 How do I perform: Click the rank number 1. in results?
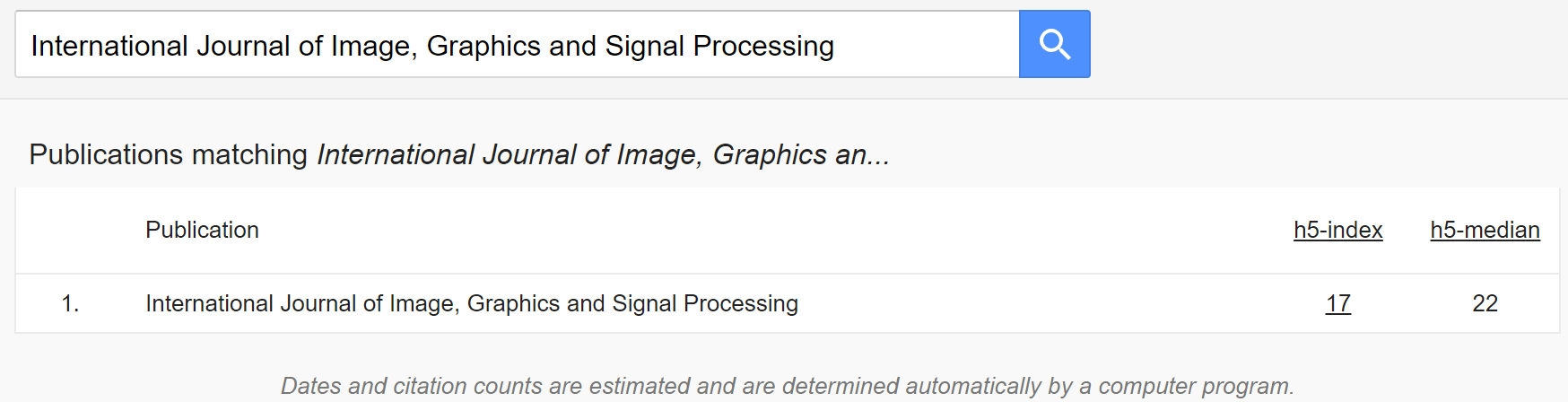pyautogui.click(x=70, y=303)
